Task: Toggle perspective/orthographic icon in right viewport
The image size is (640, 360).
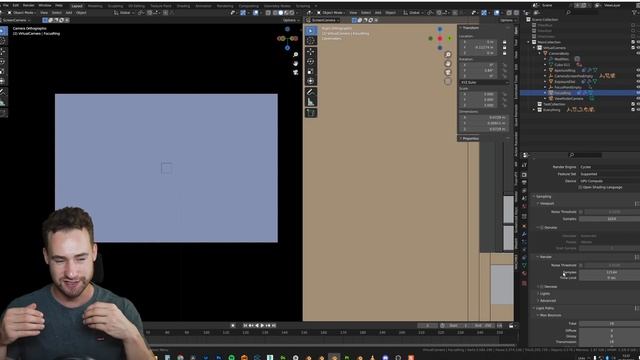Action: click(x=448, y=82)
